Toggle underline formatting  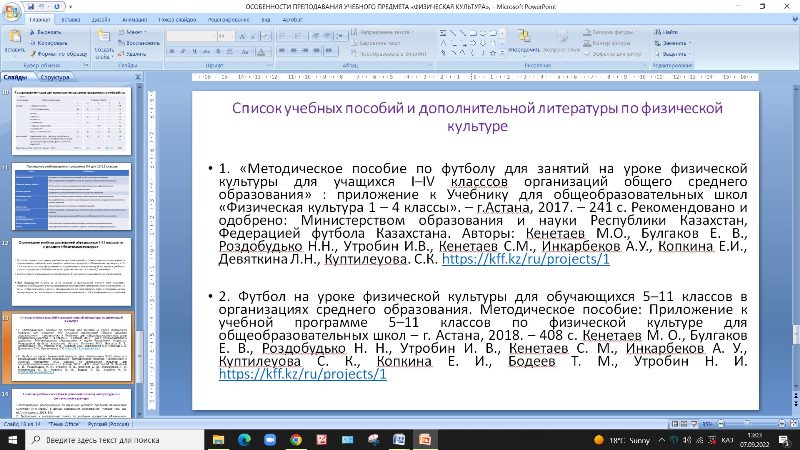pos(194,52)
